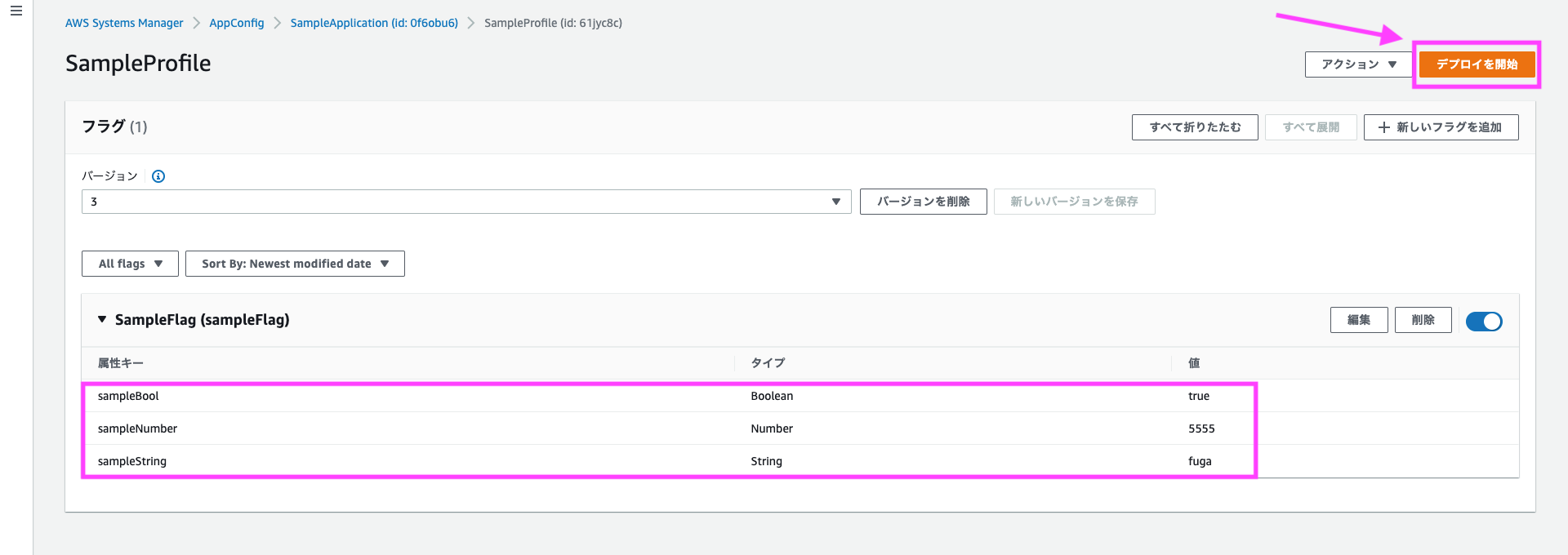Viewport: 1568px width, 555px height.
Task: Click the デプロイを開始 button
Action: 1477,64
